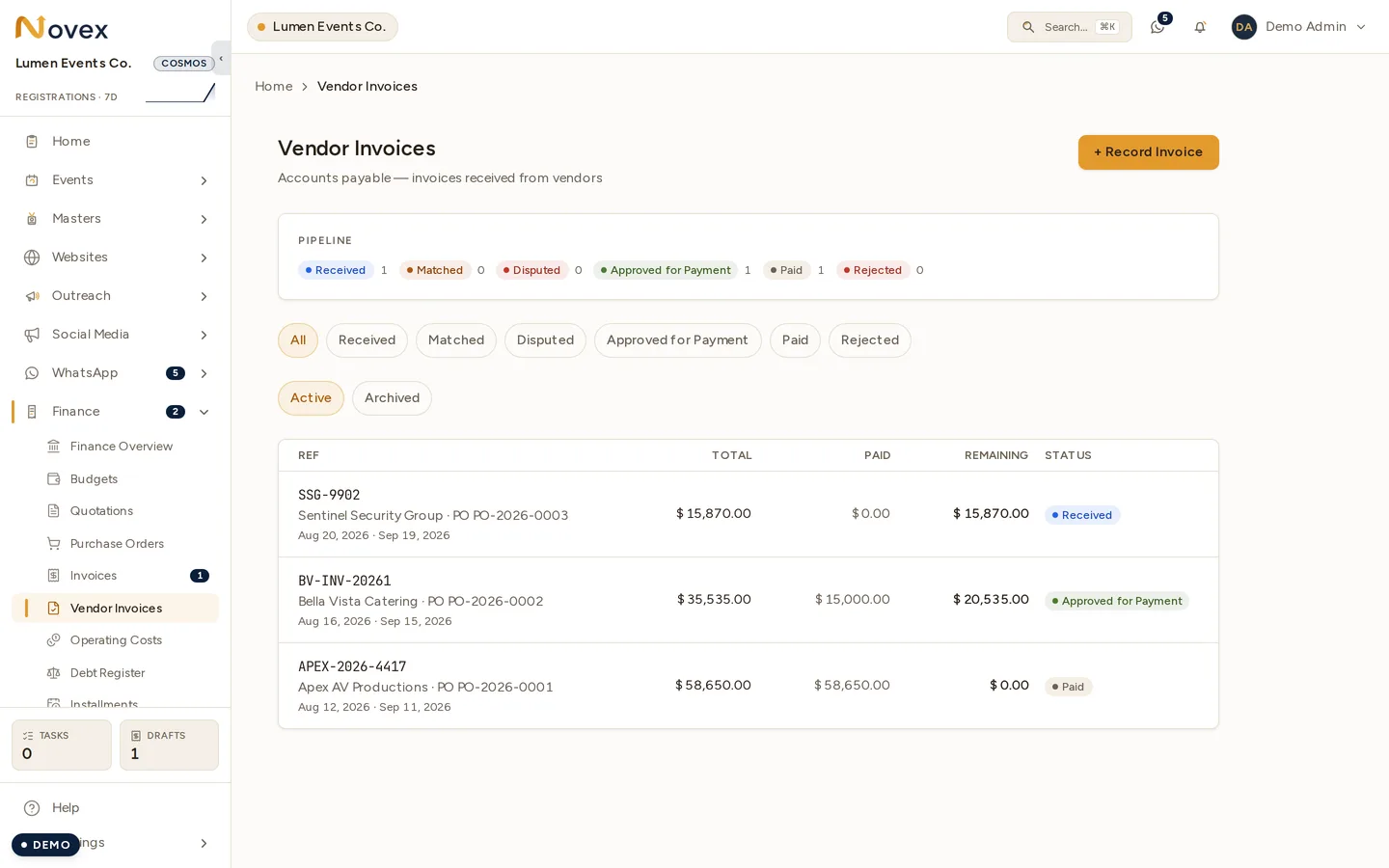Viewport: 1389px width, 868px height.
Task: Collapse the sidebar with the arrow handle
Action: (221, 58)
